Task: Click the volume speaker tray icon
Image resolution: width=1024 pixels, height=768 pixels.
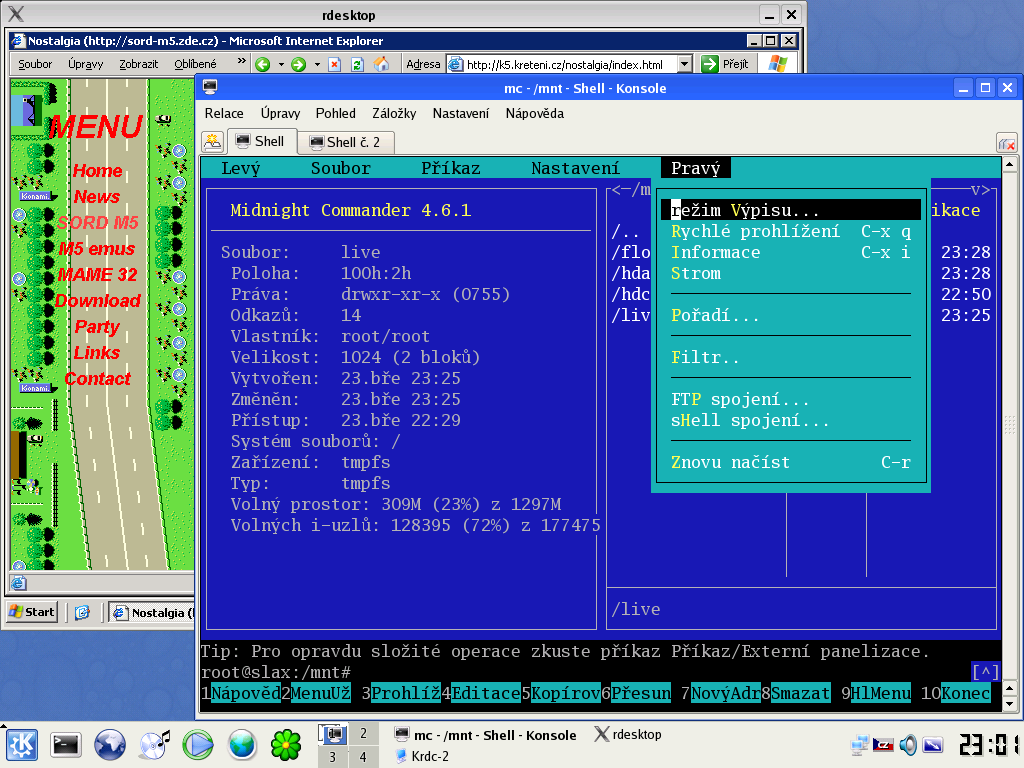Action: 908,744
